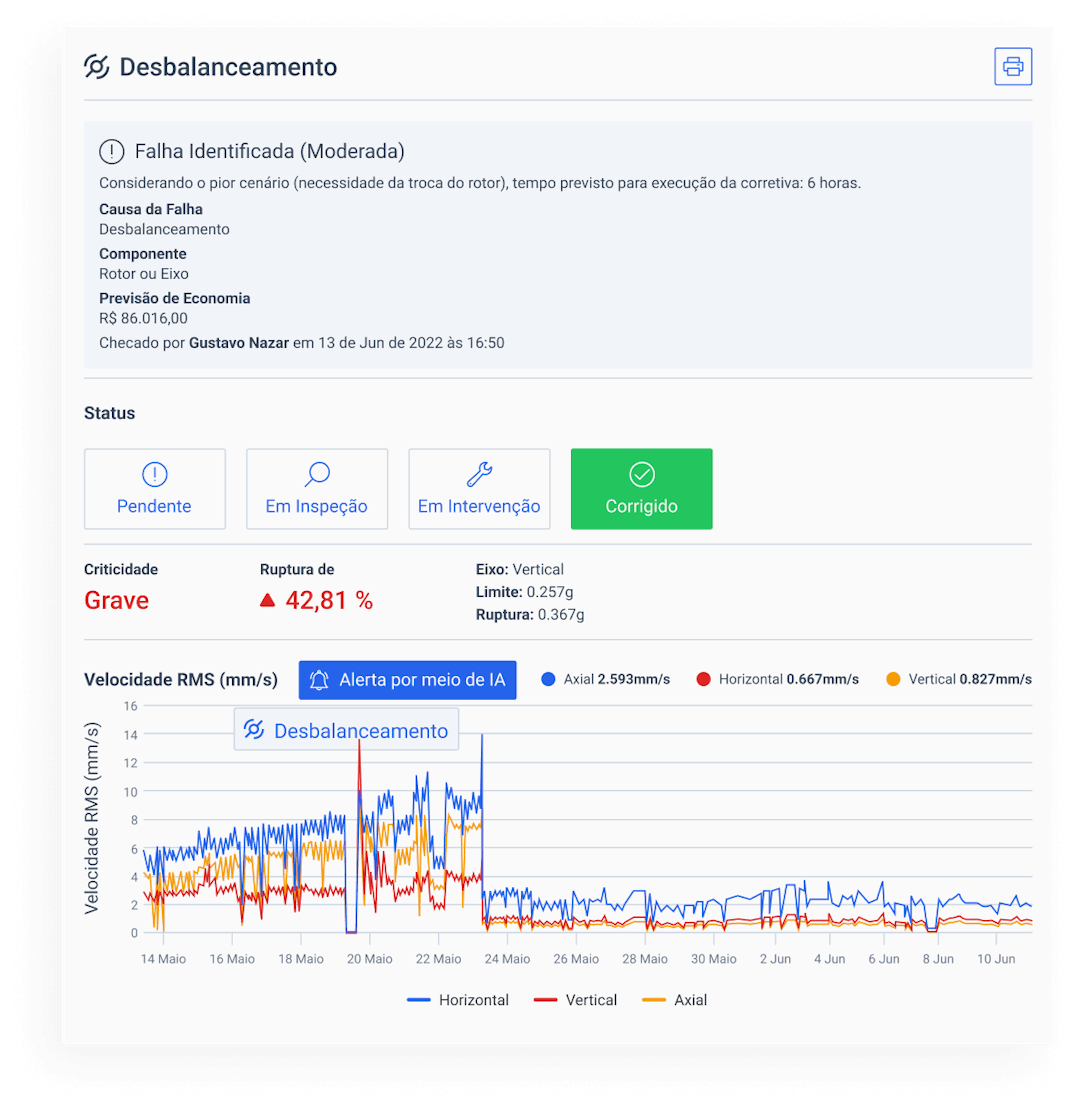Click the print icon button
The image size is (1080, 1109).
coord(1013,67)
